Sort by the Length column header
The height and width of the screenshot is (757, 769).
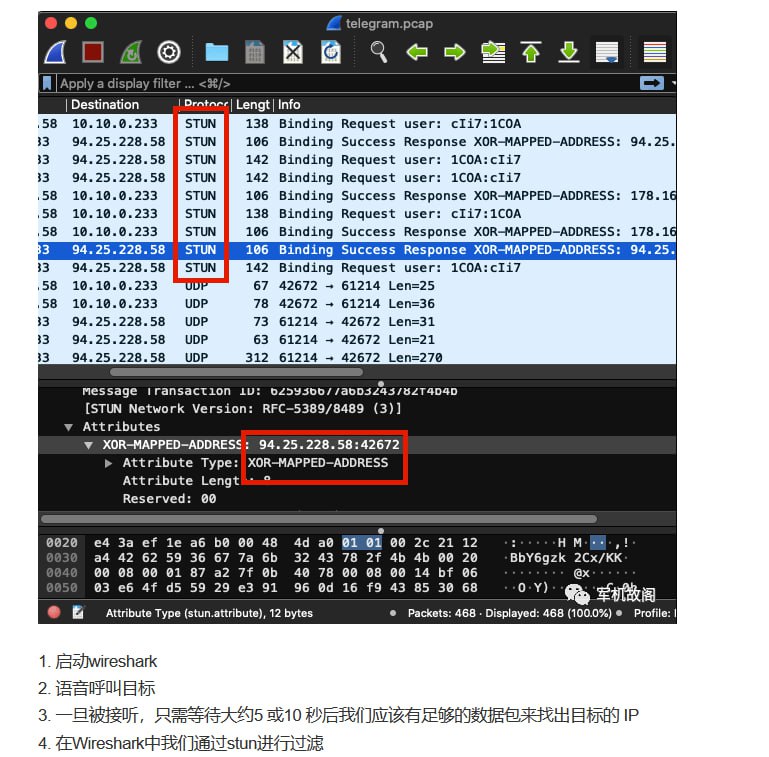coord(253,104)
